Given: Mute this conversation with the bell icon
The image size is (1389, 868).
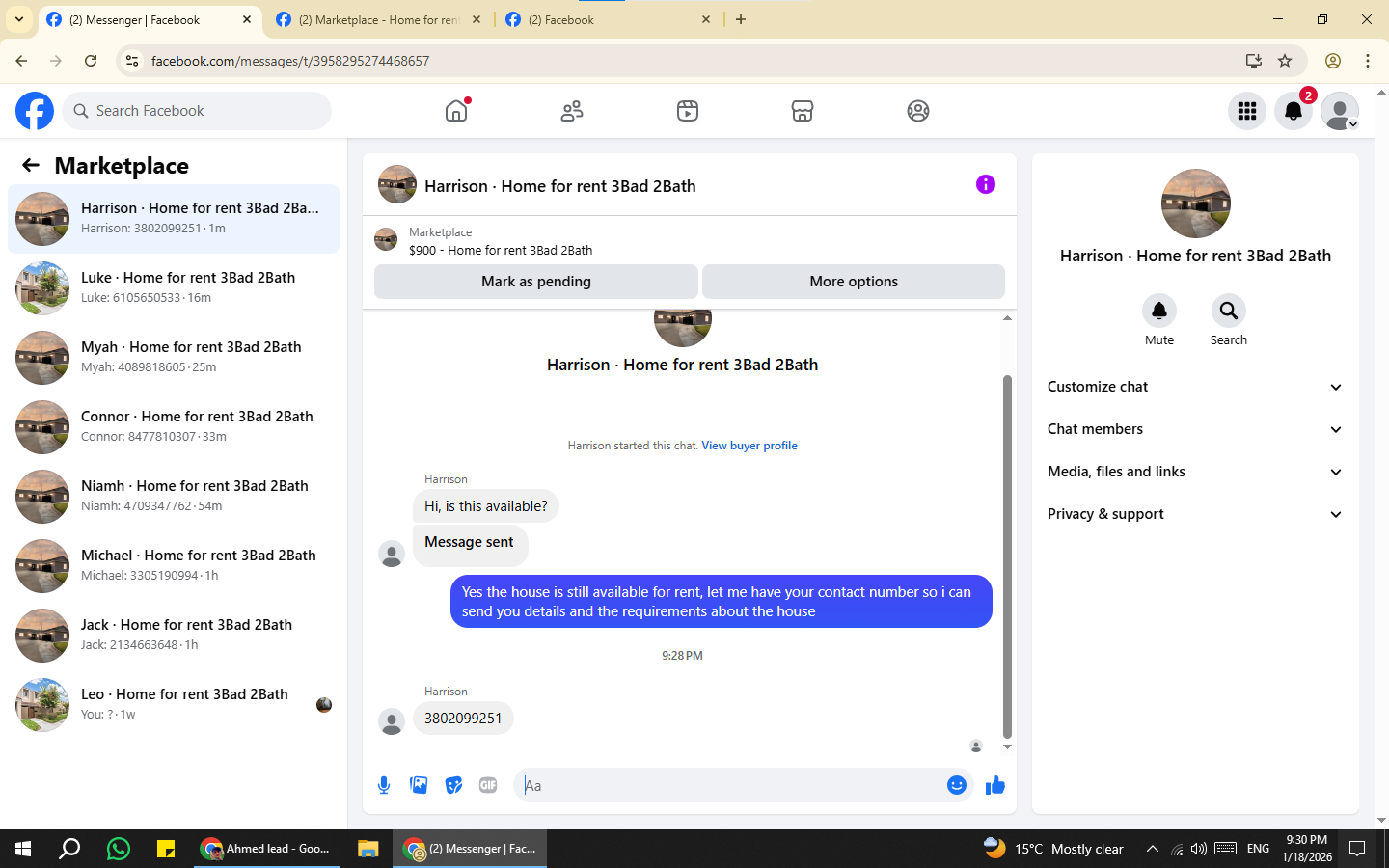Looking at the screenshot, I should [x=1159, y=311].
